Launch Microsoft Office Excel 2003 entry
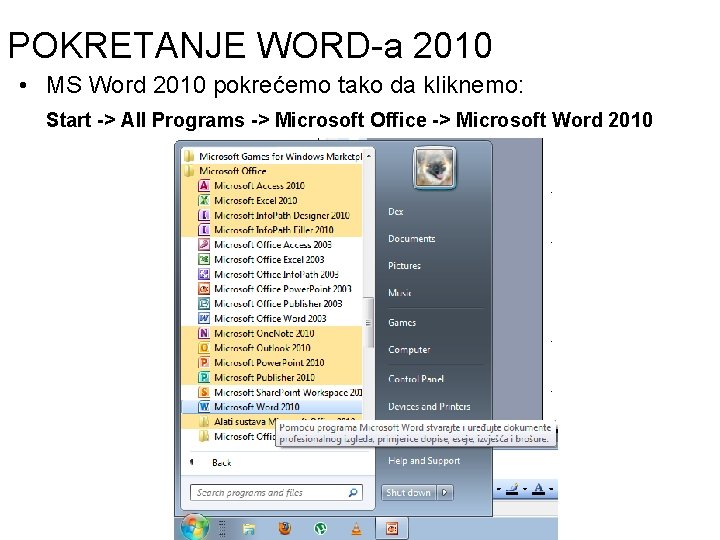 pos(272,259)
